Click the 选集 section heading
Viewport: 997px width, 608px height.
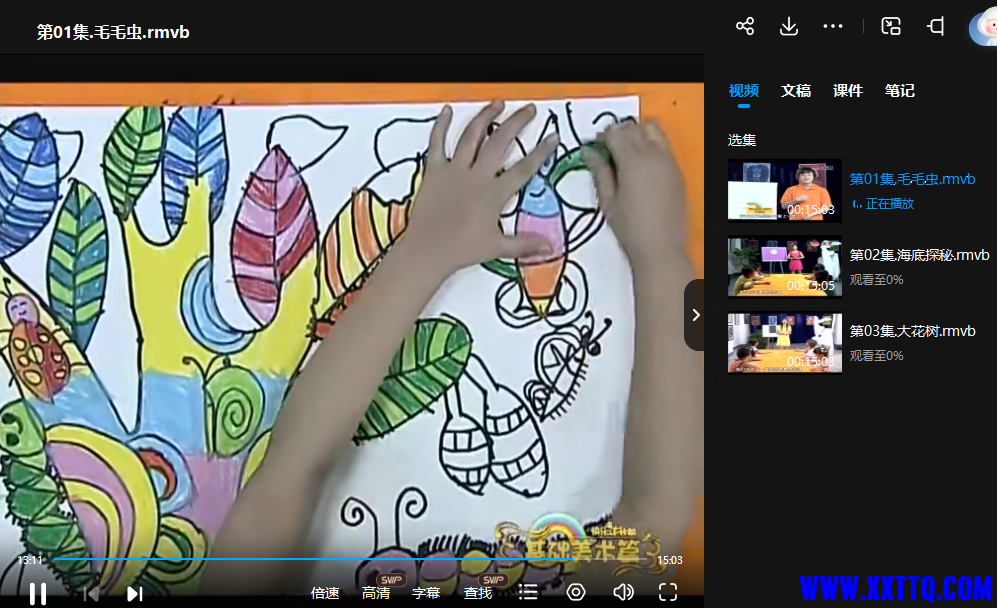(x=742, y=140)
